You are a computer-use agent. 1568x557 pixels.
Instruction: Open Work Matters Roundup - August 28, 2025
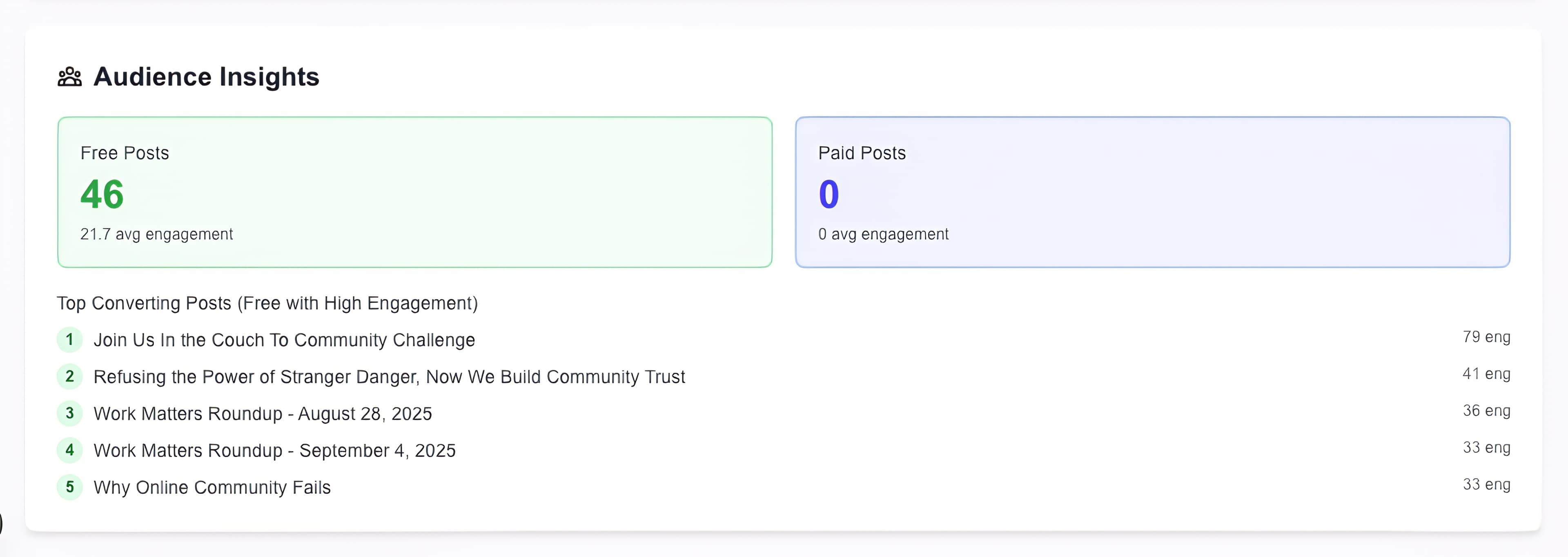(262, 414)
